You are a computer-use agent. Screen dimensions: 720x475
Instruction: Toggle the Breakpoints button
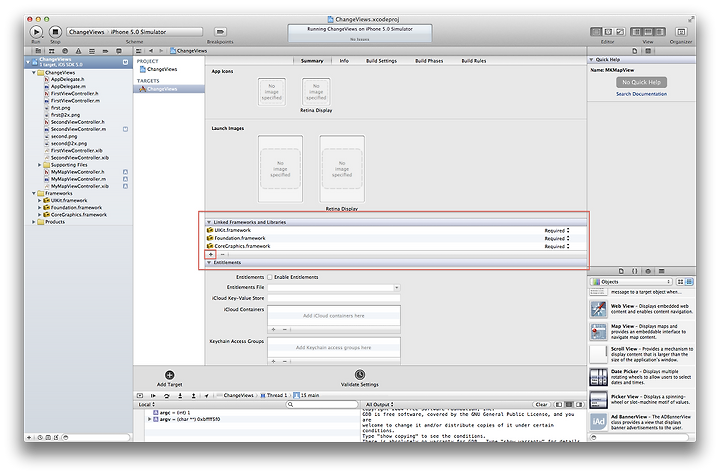[x=220, y=32]
